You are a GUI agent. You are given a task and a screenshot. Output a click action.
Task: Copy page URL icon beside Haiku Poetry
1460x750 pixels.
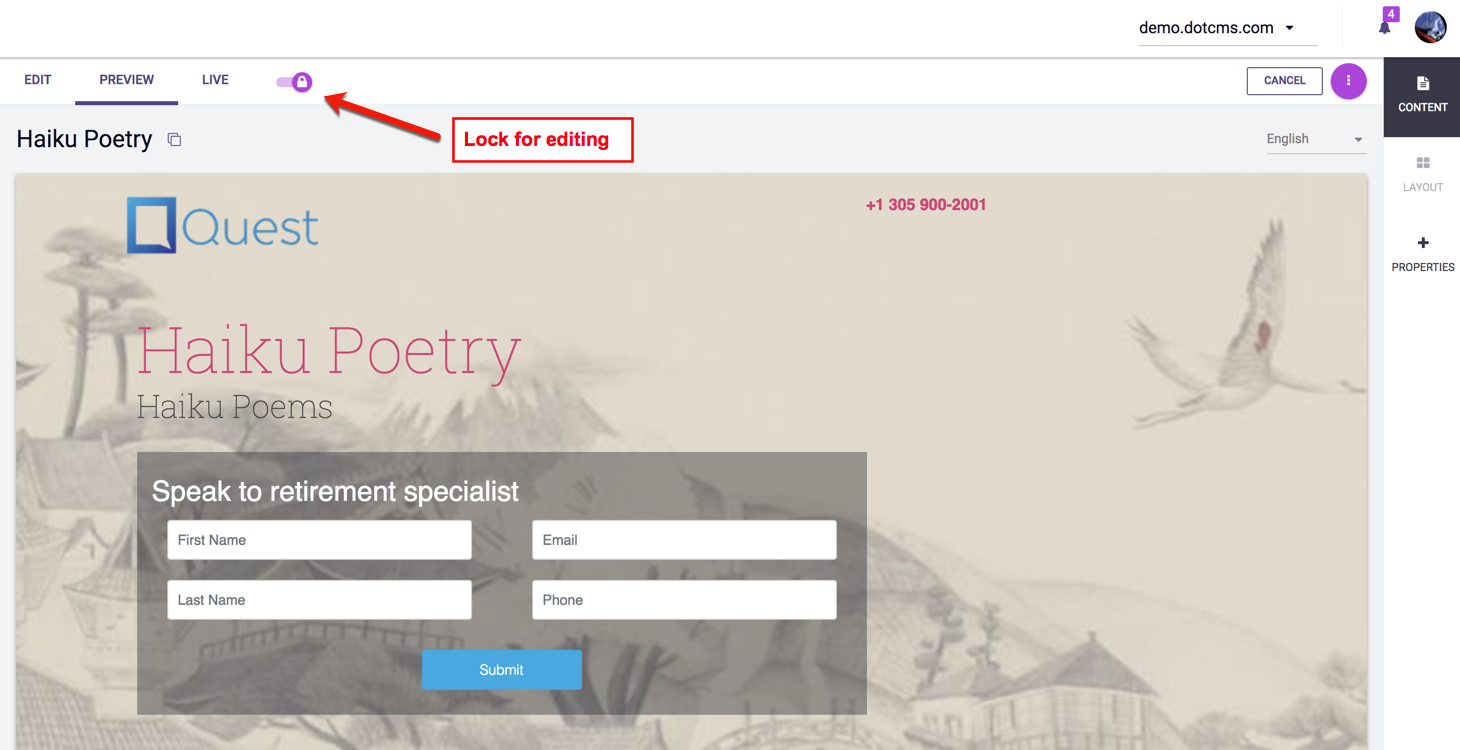[x=174, y=140]
